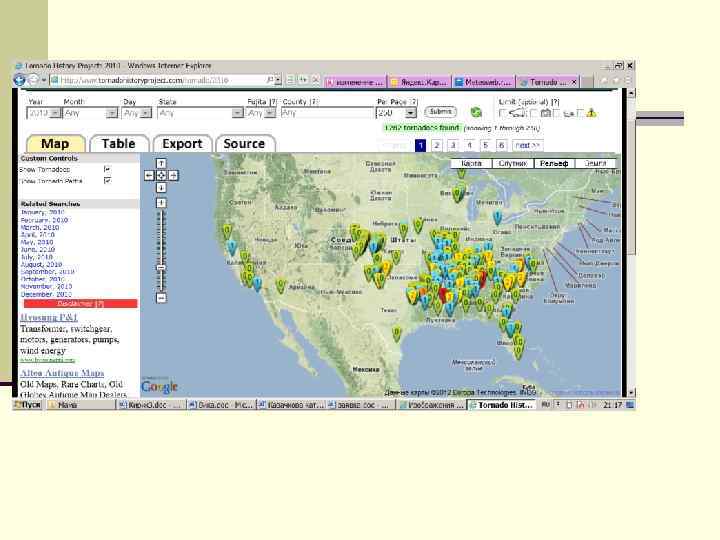This screenshot has height=540, width=720.
Task: Click the County input field
Action: [x=327, y=113]
